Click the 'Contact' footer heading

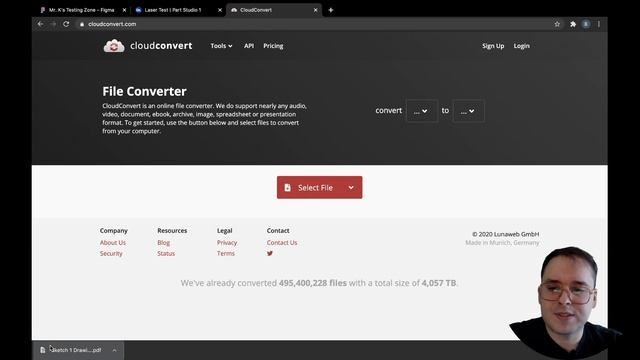click(278, 231)
